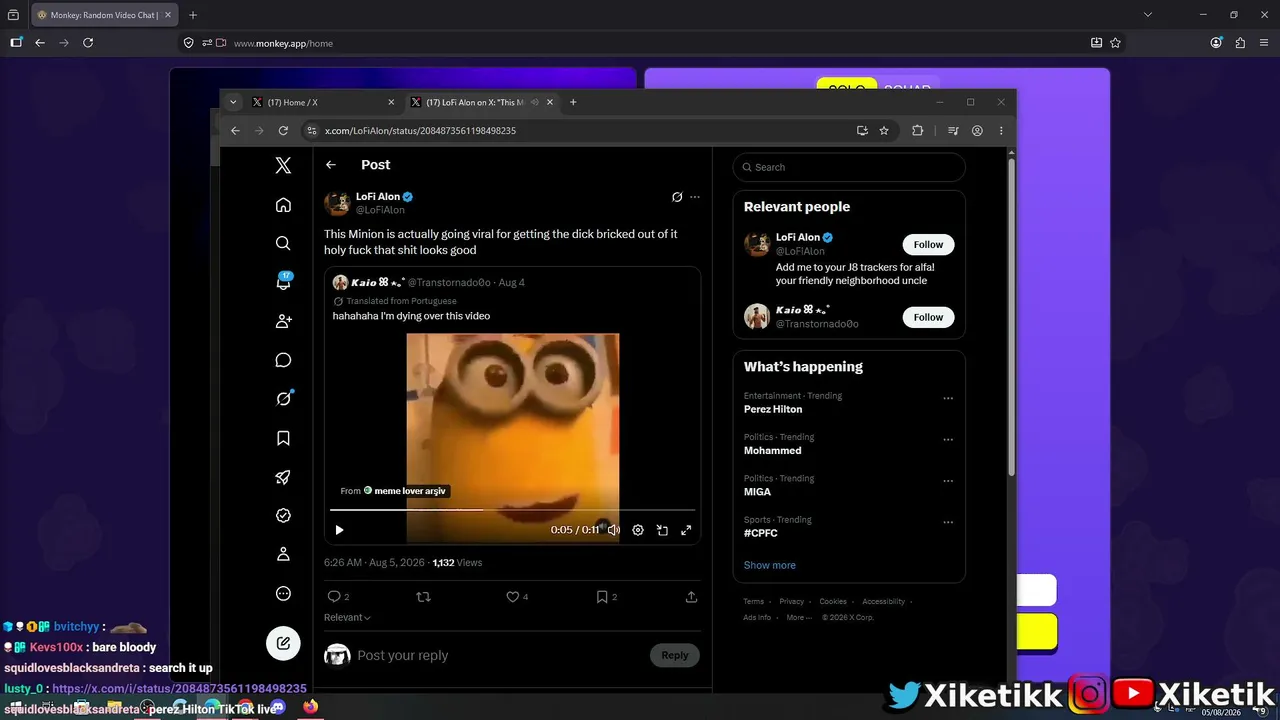The width and height of the screenshot is (1280, 720).
Task: Open Grok icon in X sidebar
Action: (x=283, y=398)
